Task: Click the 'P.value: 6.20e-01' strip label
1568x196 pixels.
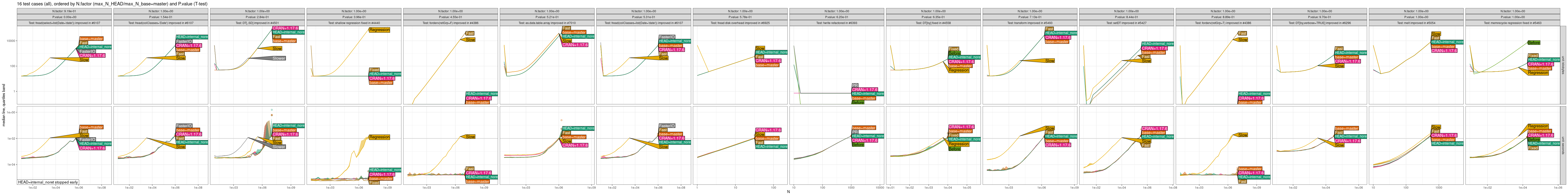Action: pos(836,17)
